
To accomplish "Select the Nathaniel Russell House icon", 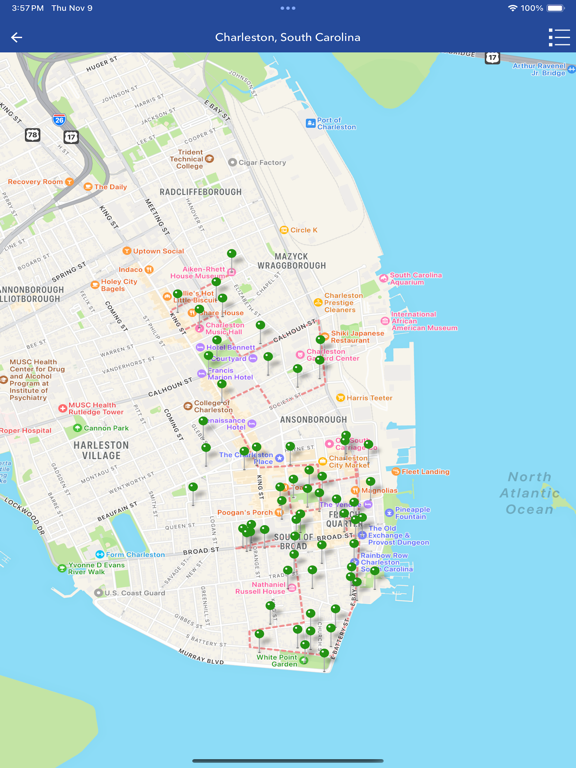I will pos(292,588).
